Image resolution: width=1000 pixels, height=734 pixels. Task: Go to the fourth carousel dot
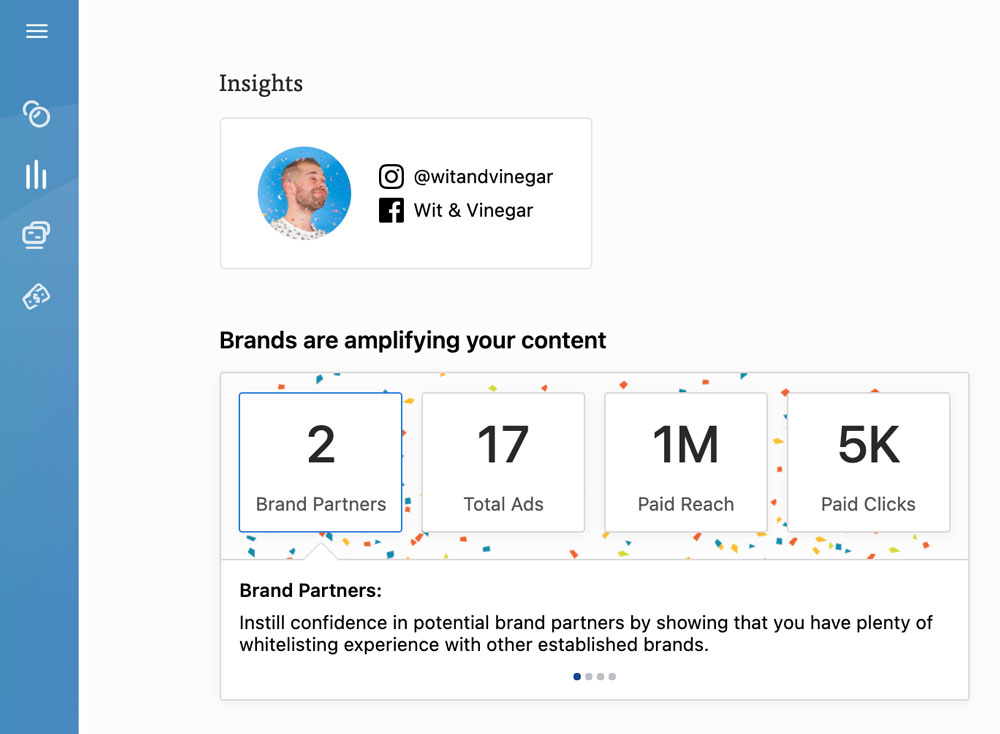click(612, 677)
